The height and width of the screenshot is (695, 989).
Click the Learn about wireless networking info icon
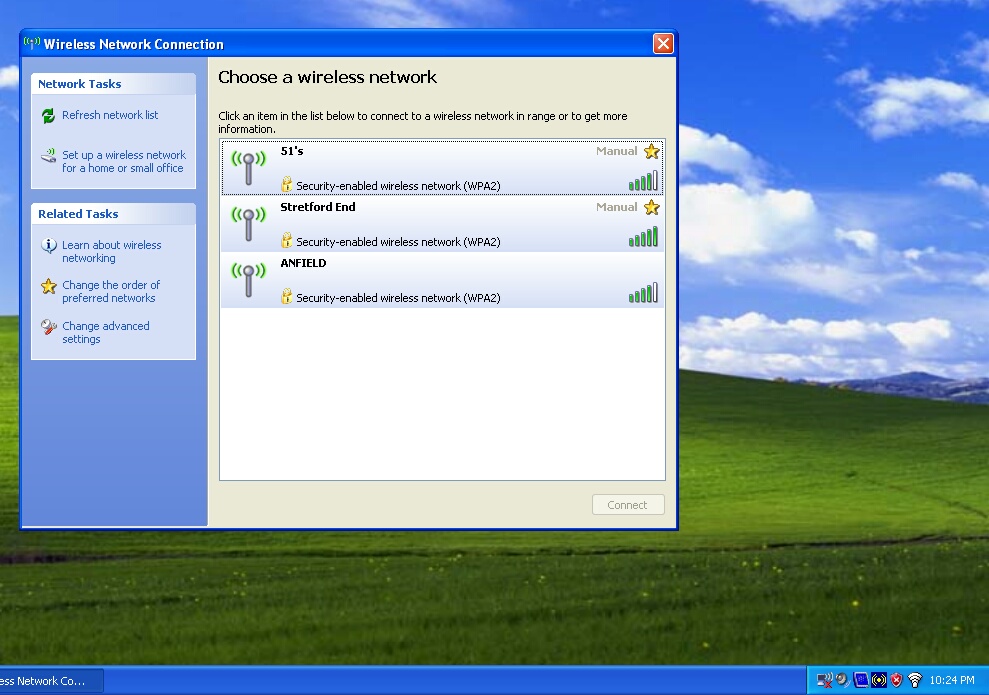coord(49,245)
